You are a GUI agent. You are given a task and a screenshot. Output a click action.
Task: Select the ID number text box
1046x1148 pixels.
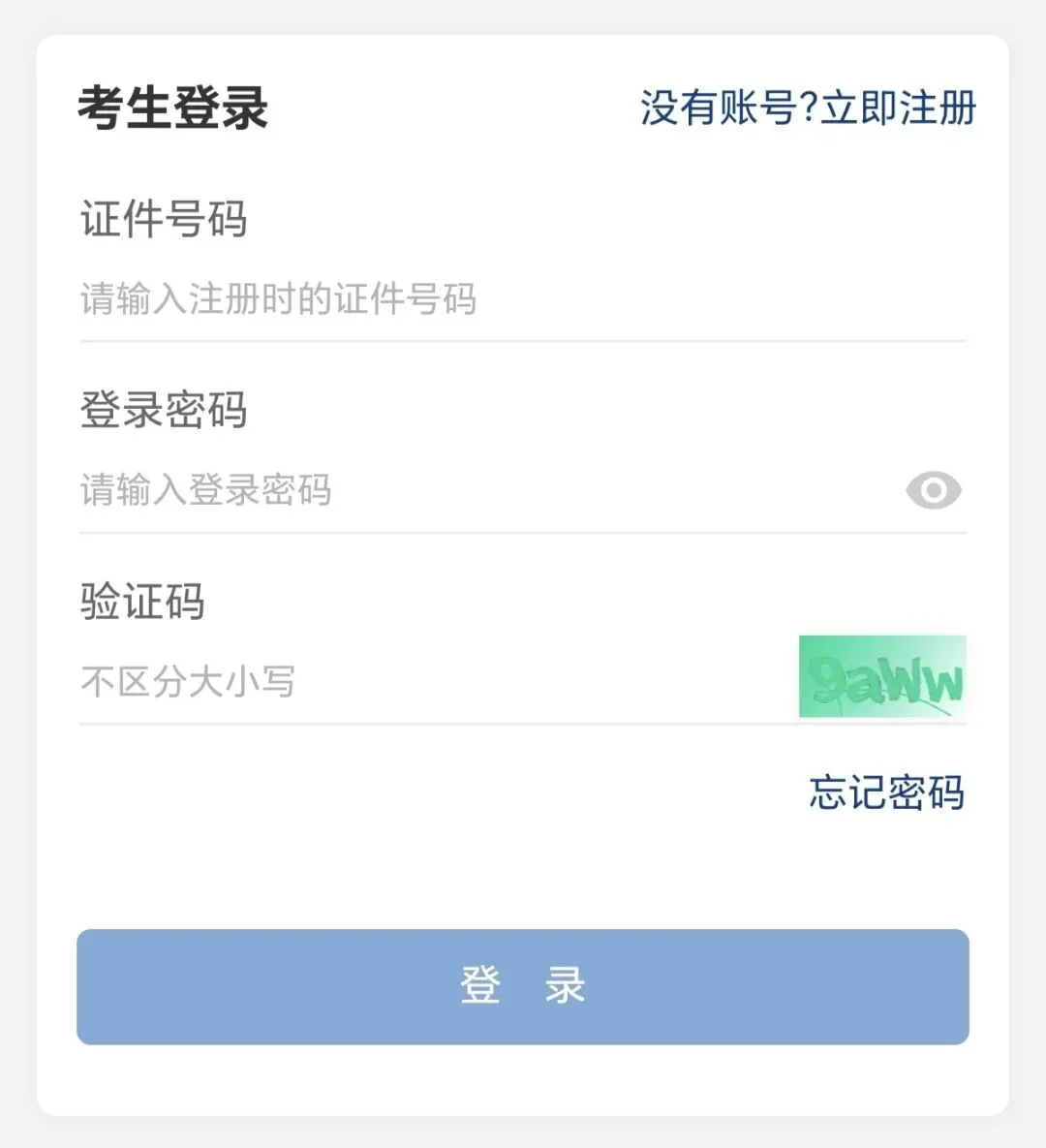coord(523,299)
